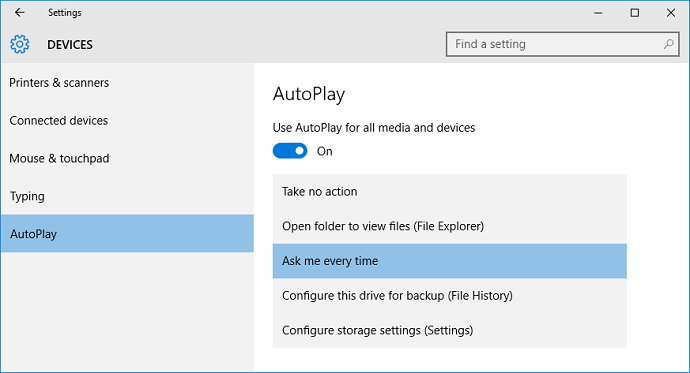Screen dimensions: 690x373
Task: Open Typing settings page
Action: coord(127,196)
